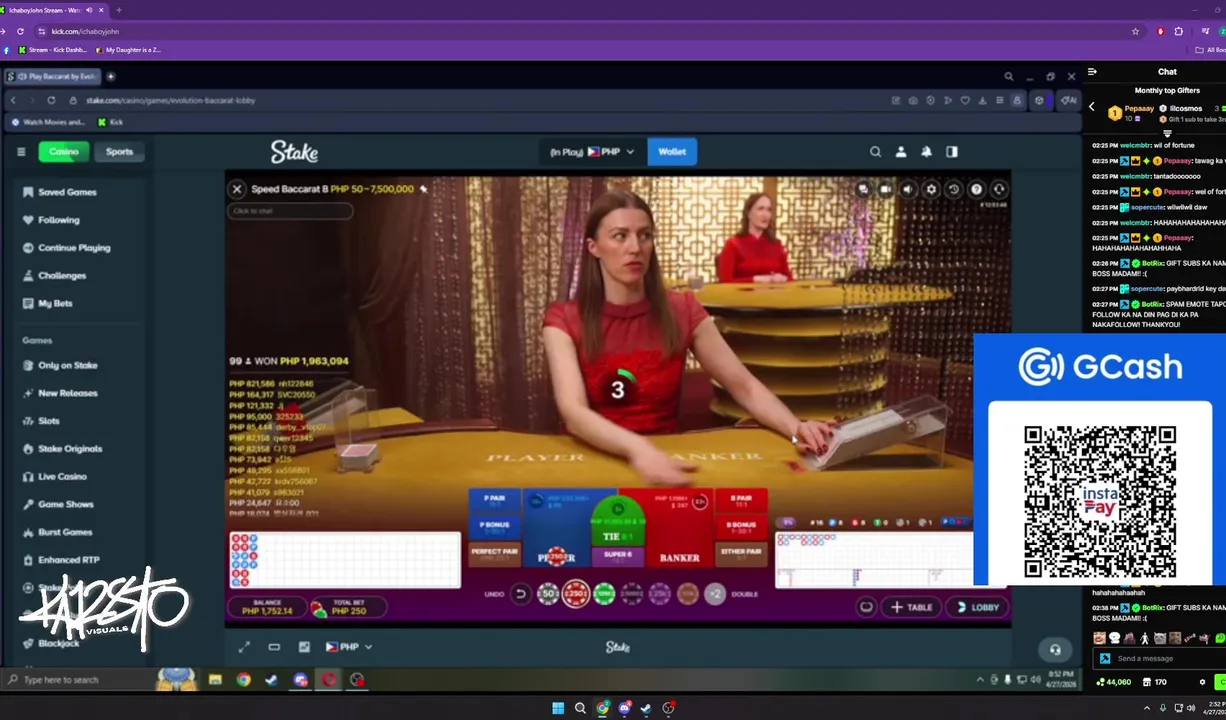Click the blue Wallet button

tap(672, 152)
